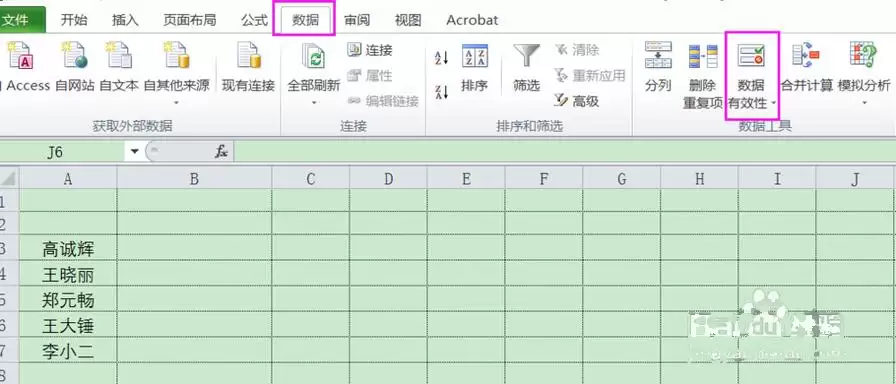Viewport: 896px width, 384px height.
Task: Select column E header
Action: click(x=466, y=179)
